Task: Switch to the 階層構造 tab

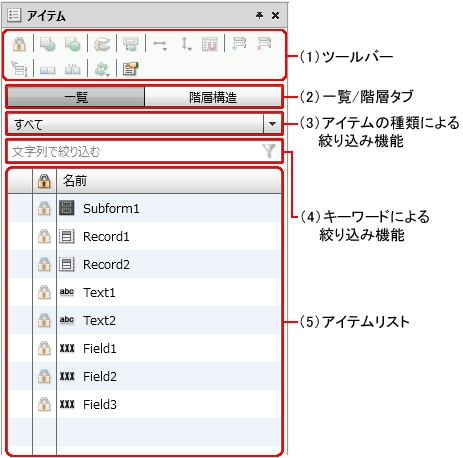Action: [x=213, y=97]
